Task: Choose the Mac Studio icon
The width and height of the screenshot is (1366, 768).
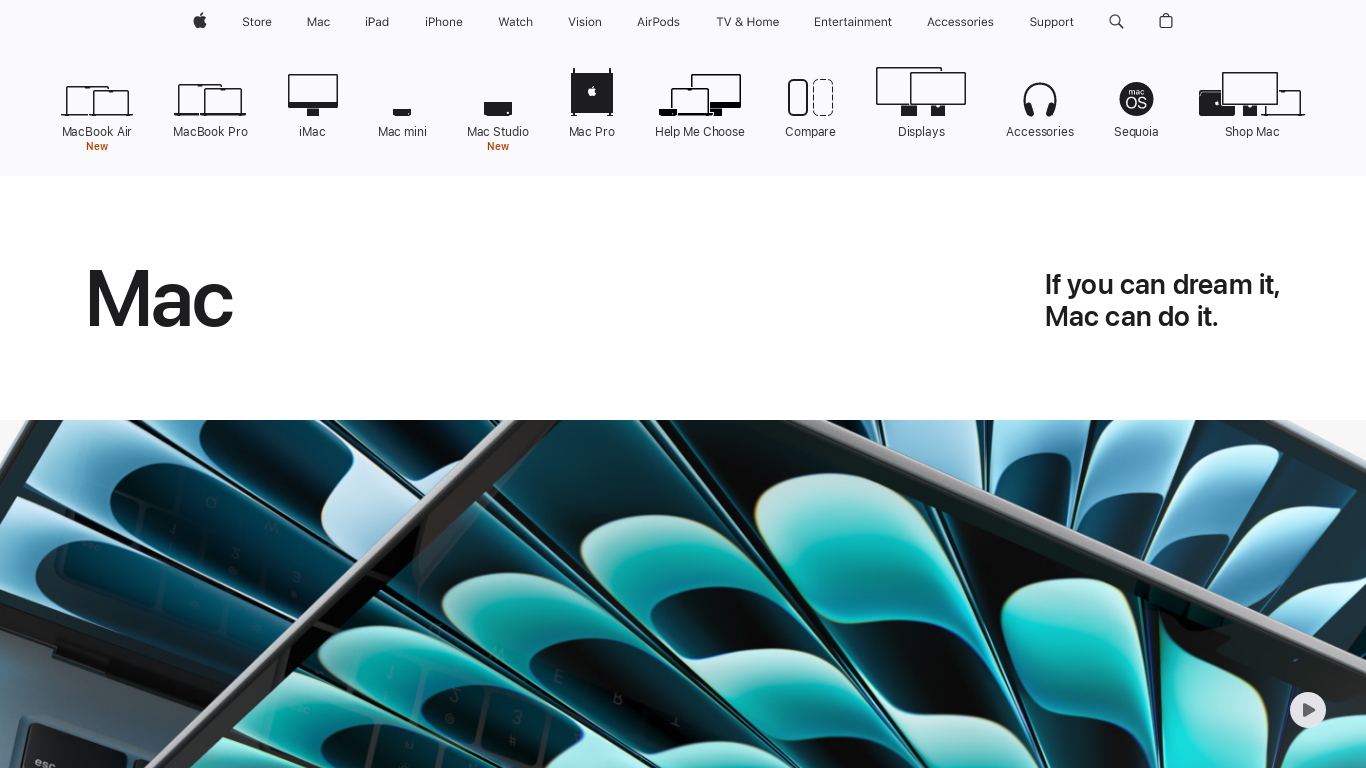Action: pos(498,109)
